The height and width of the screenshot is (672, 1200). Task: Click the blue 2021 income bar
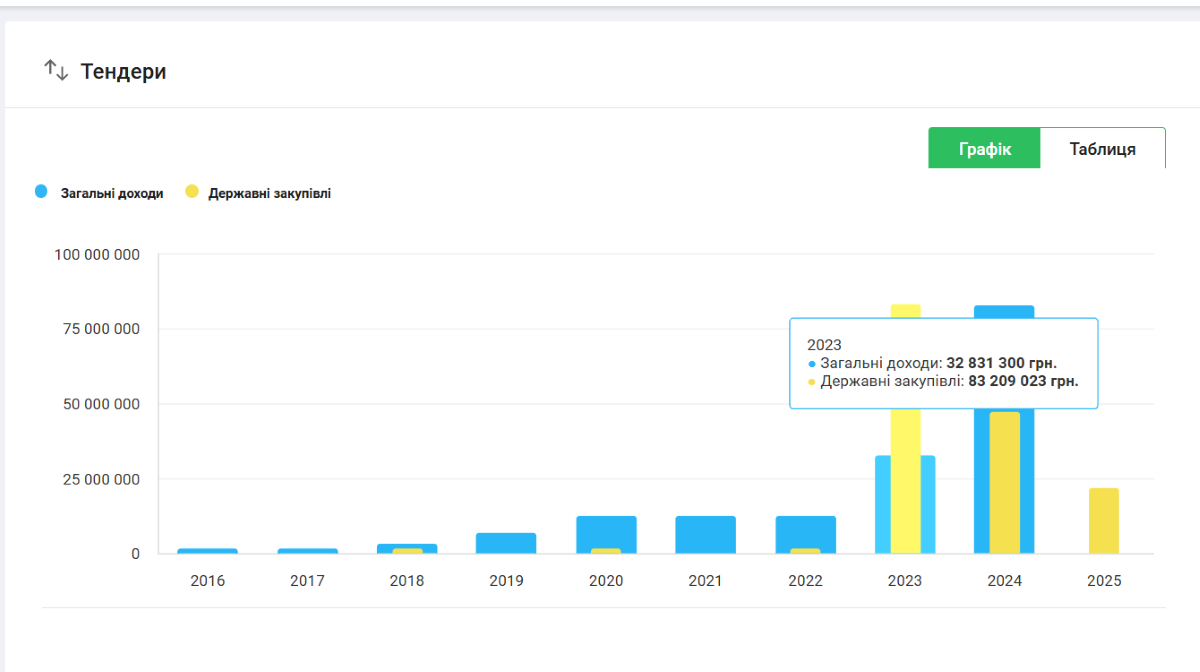pyautogui.click(x=705, y=535)
